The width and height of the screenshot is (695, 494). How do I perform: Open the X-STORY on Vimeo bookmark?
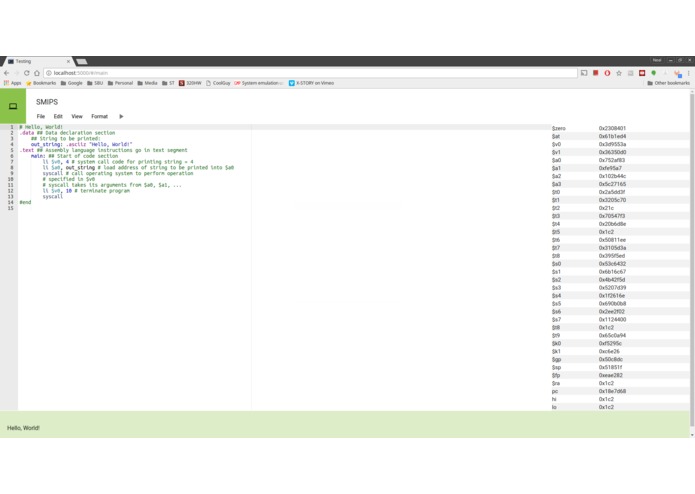click(x=311, y=83)
